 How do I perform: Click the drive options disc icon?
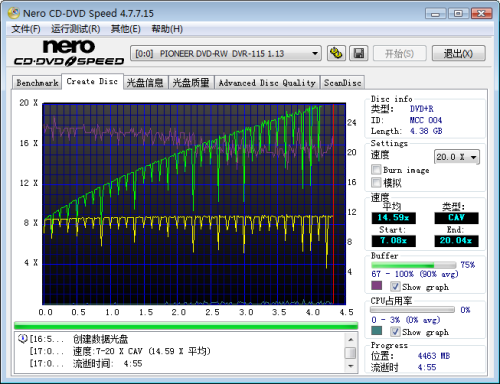[x=336, y=53]
